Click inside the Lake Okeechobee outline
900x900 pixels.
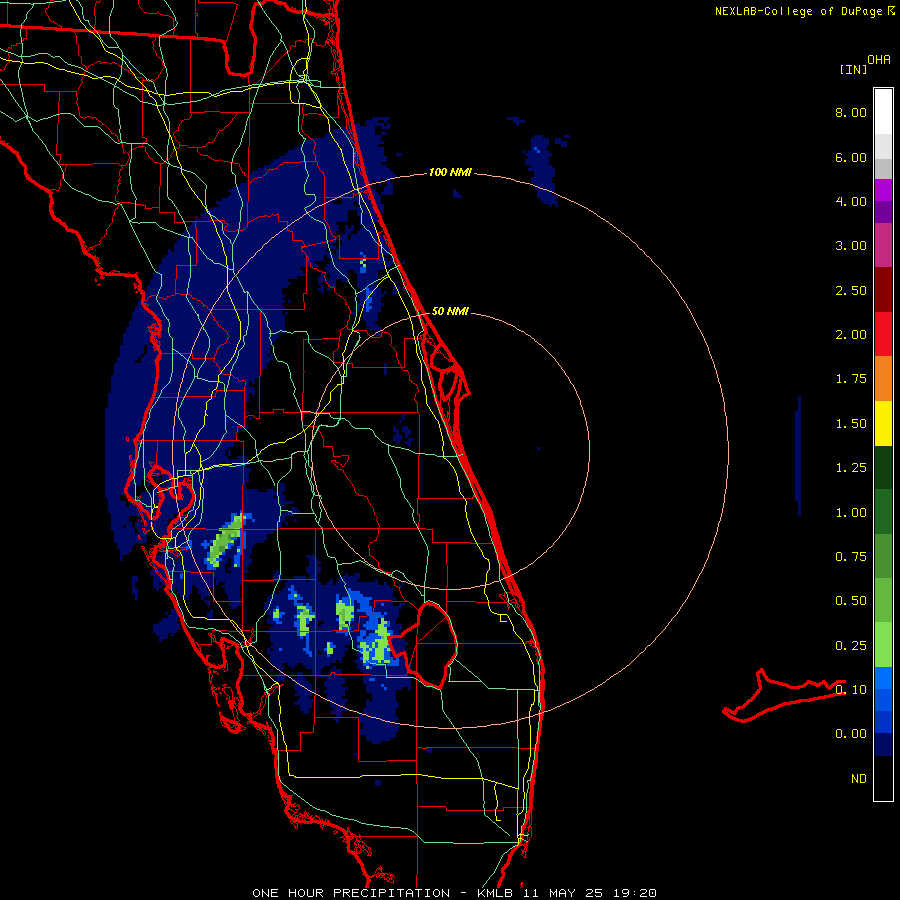(x=430, y=646)
